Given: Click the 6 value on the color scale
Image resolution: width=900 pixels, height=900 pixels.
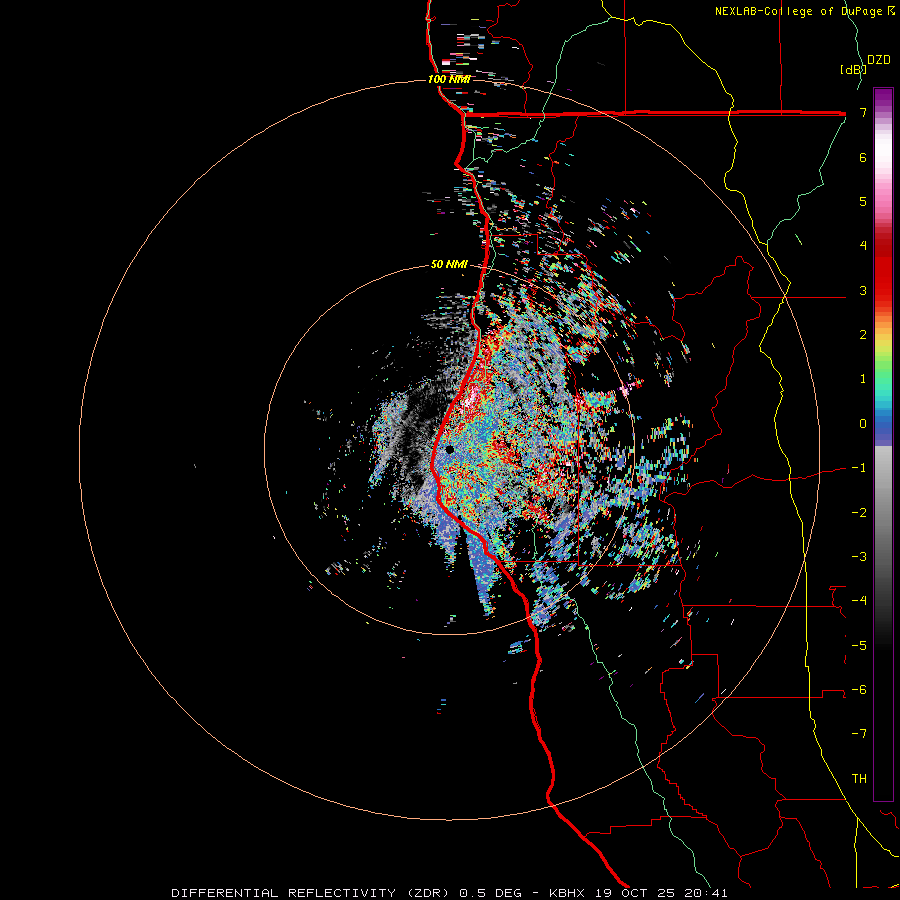Looking at the screenshot, I should pyautogui.click(x=863, y=157).
